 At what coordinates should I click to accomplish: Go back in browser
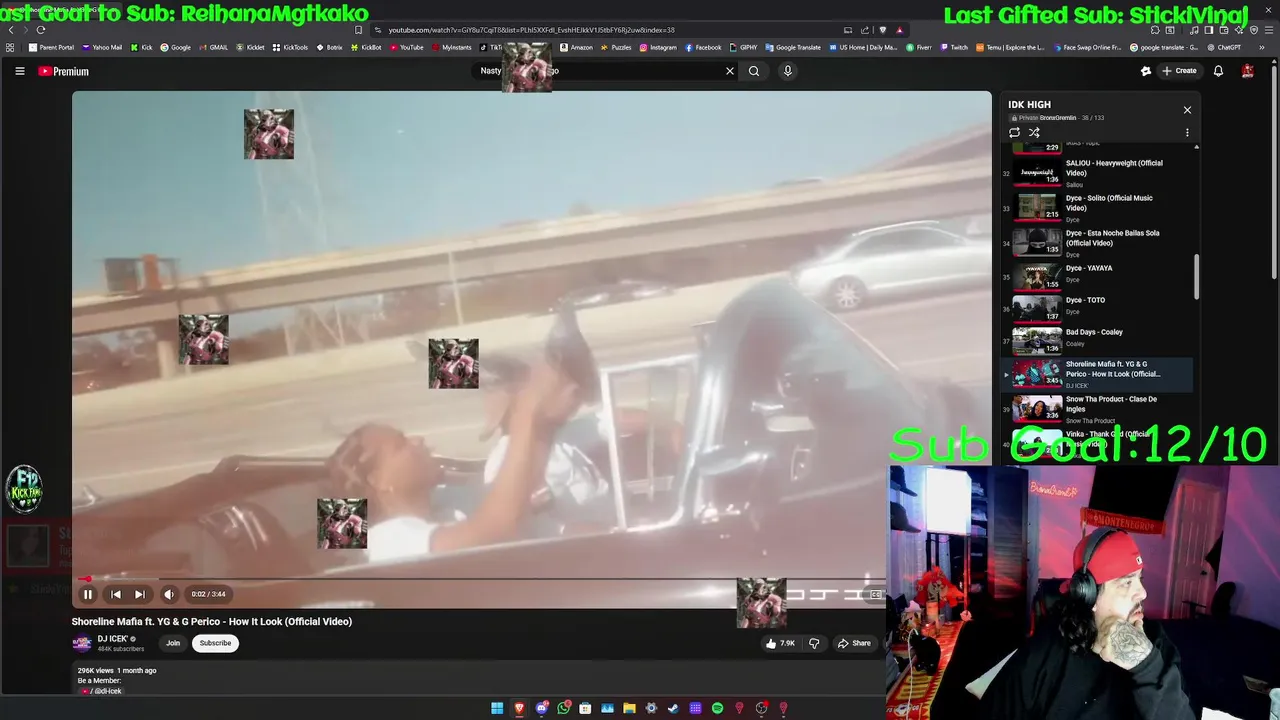[x=11, y=30]
